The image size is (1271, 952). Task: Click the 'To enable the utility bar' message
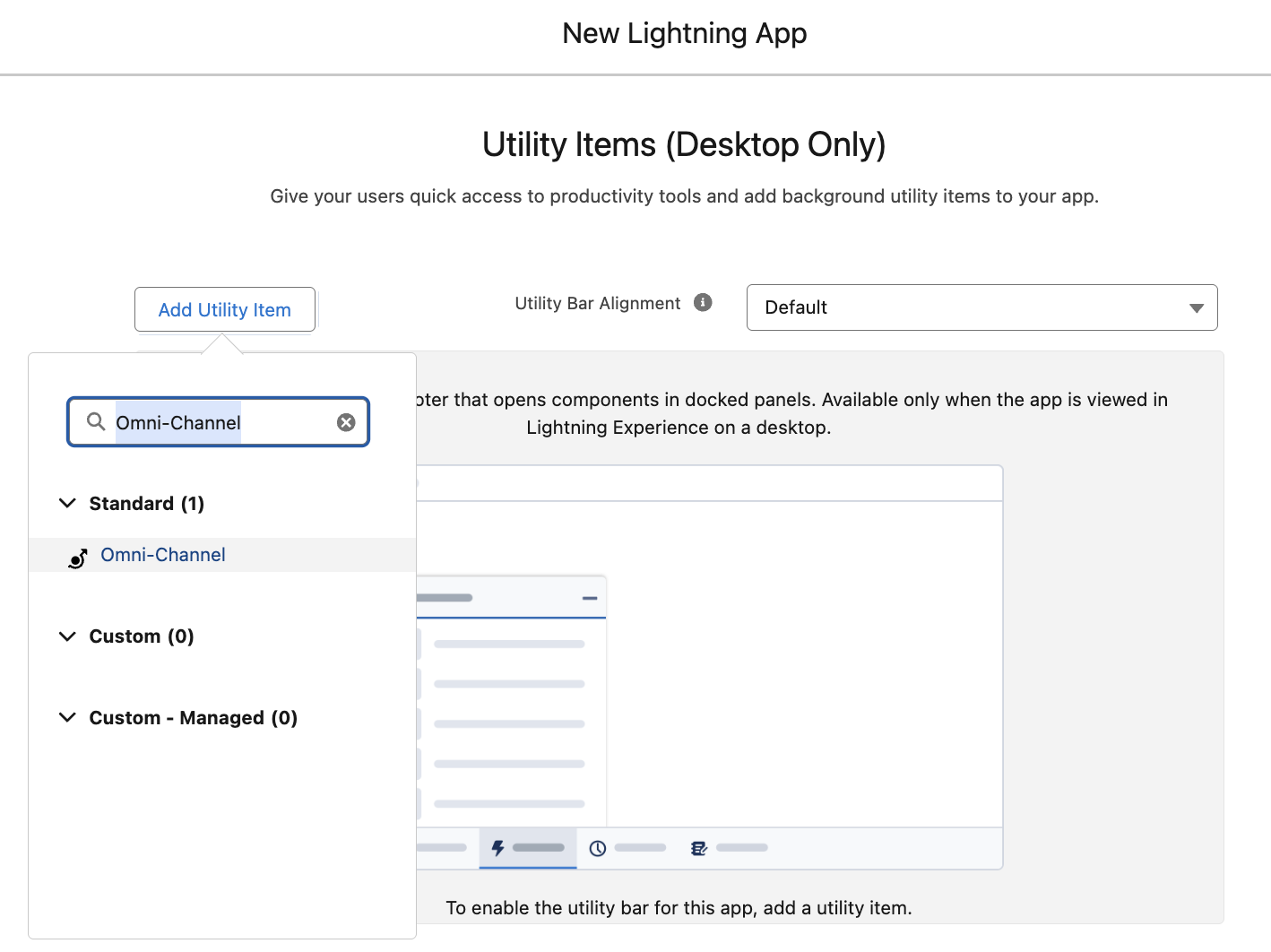point(679,907)
